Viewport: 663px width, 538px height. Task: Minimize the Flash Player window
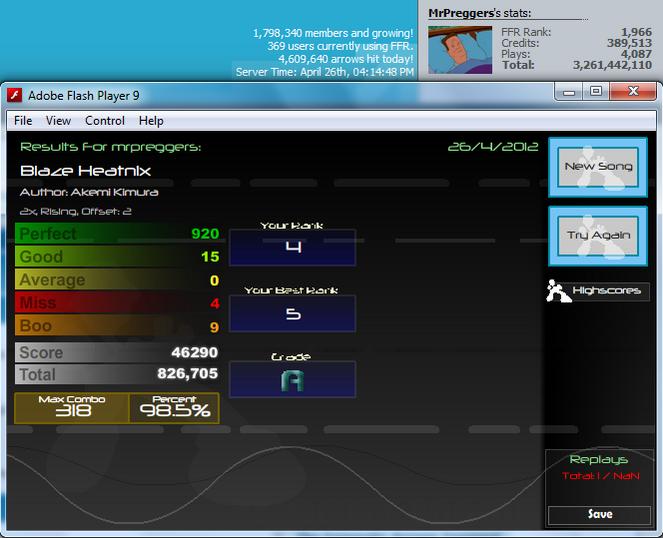tap(568, 92)
